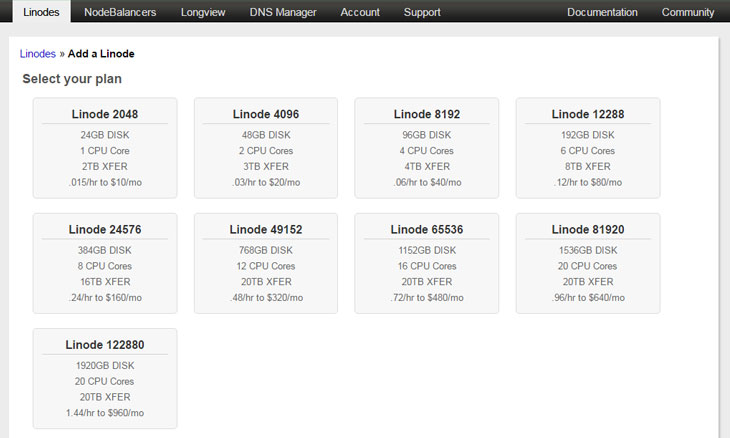Click the '768GB DISK' text
This screenshot has height=438, width=730.
(x=266, y=250)
